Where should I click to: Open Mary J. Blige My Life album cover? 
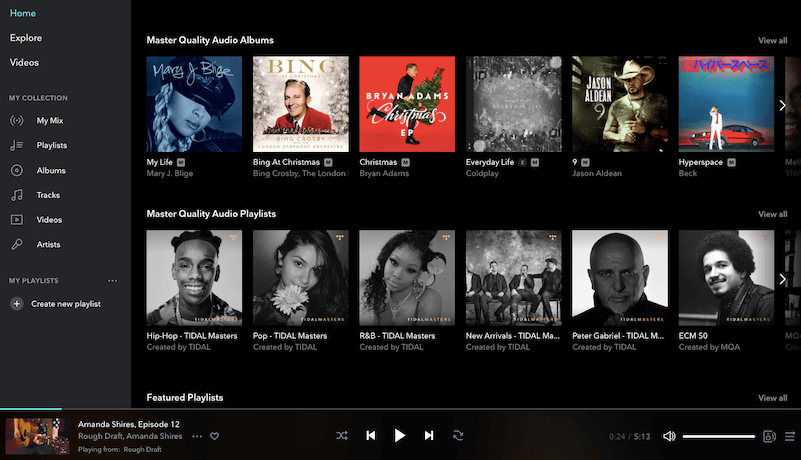coord(194,104)
